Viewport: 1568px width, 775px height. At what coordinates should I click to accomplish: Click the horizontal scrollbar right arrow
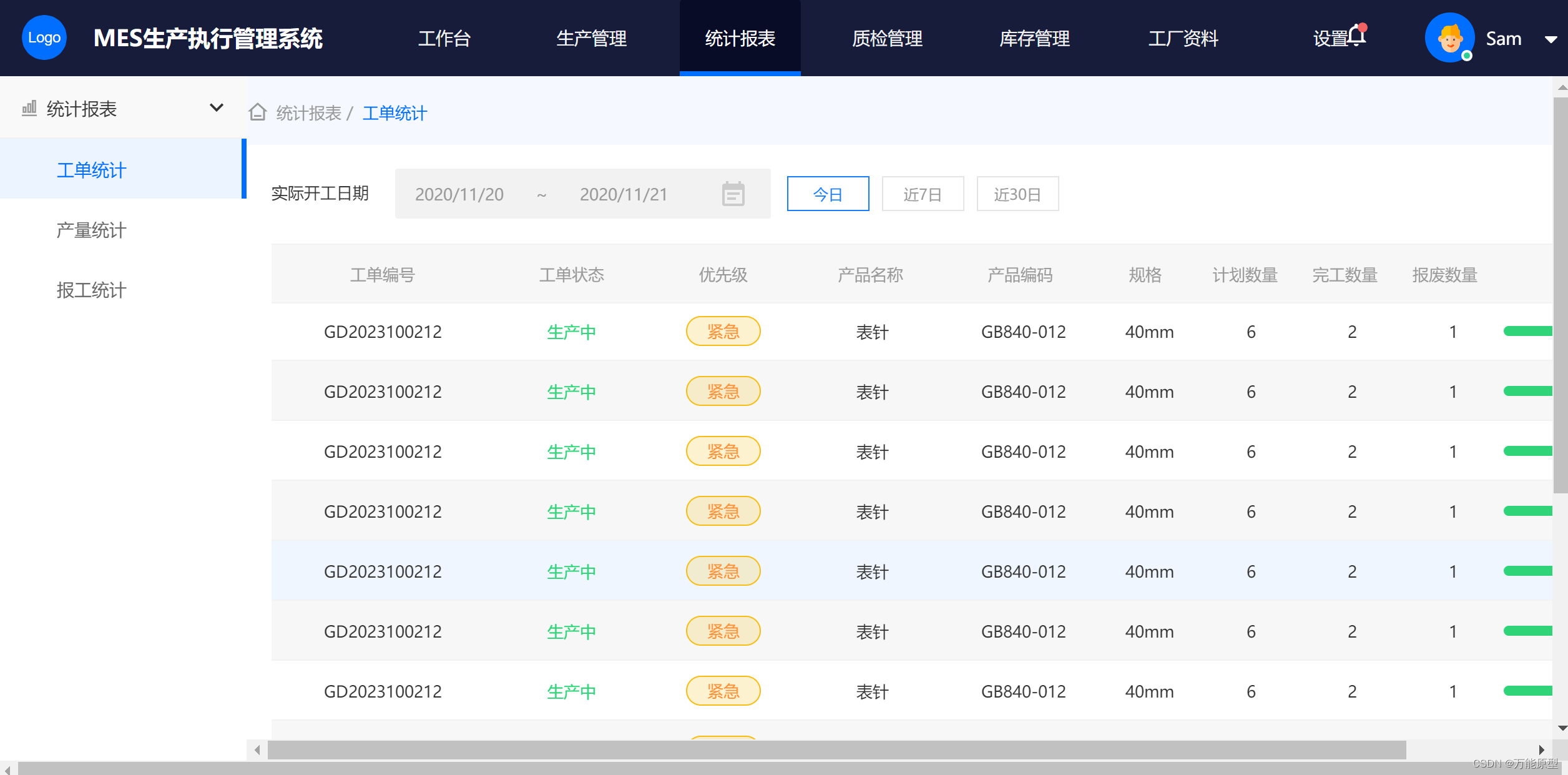coord(1541,749)
